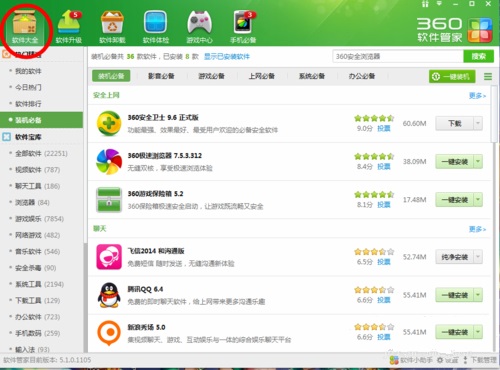The width and height of the screenshot is (500, 370).
Task: Expand install options for 飞信2014
Action: [478, 257]
